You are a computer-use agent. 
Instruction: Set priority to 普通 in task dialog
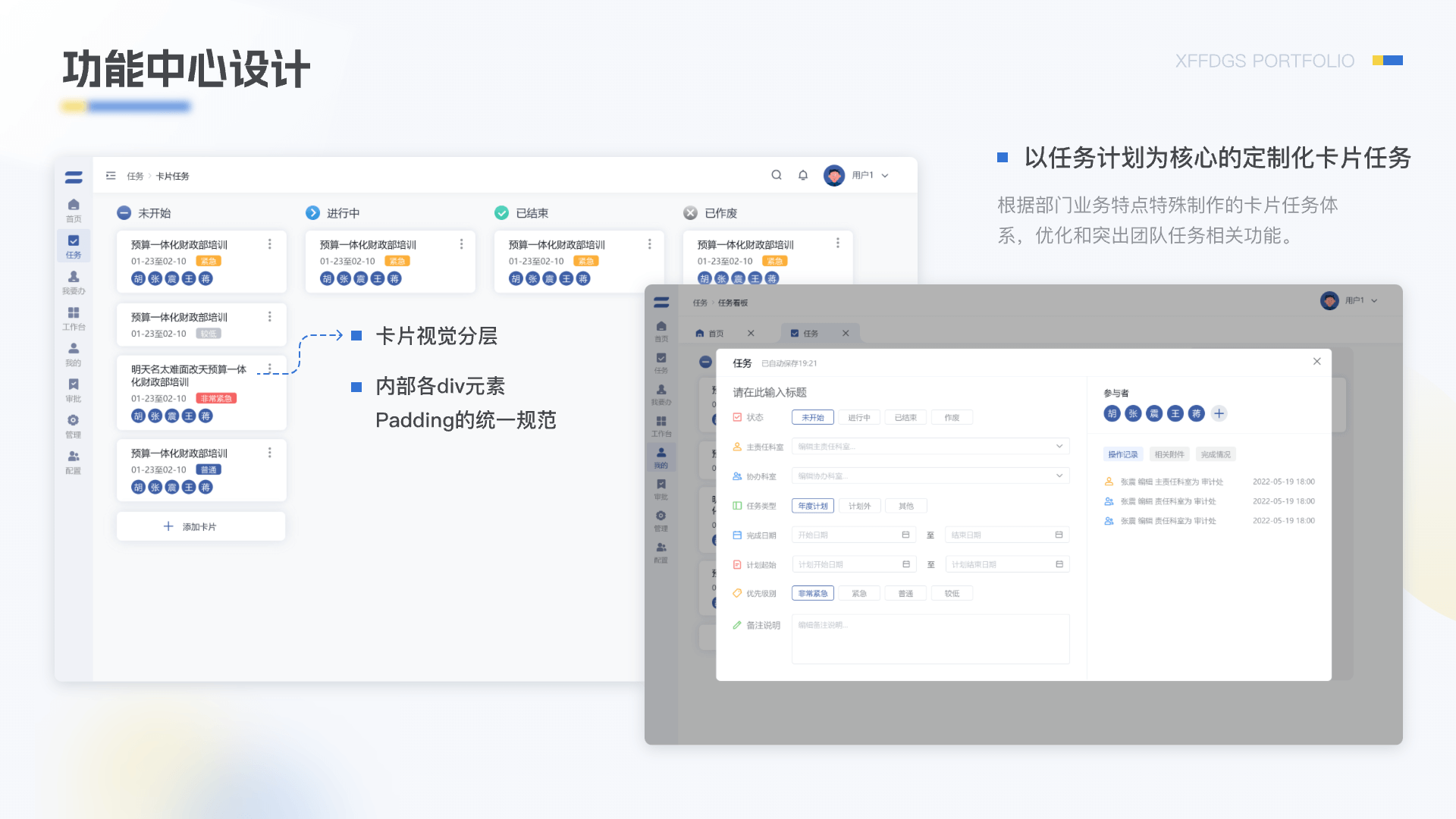905,593
